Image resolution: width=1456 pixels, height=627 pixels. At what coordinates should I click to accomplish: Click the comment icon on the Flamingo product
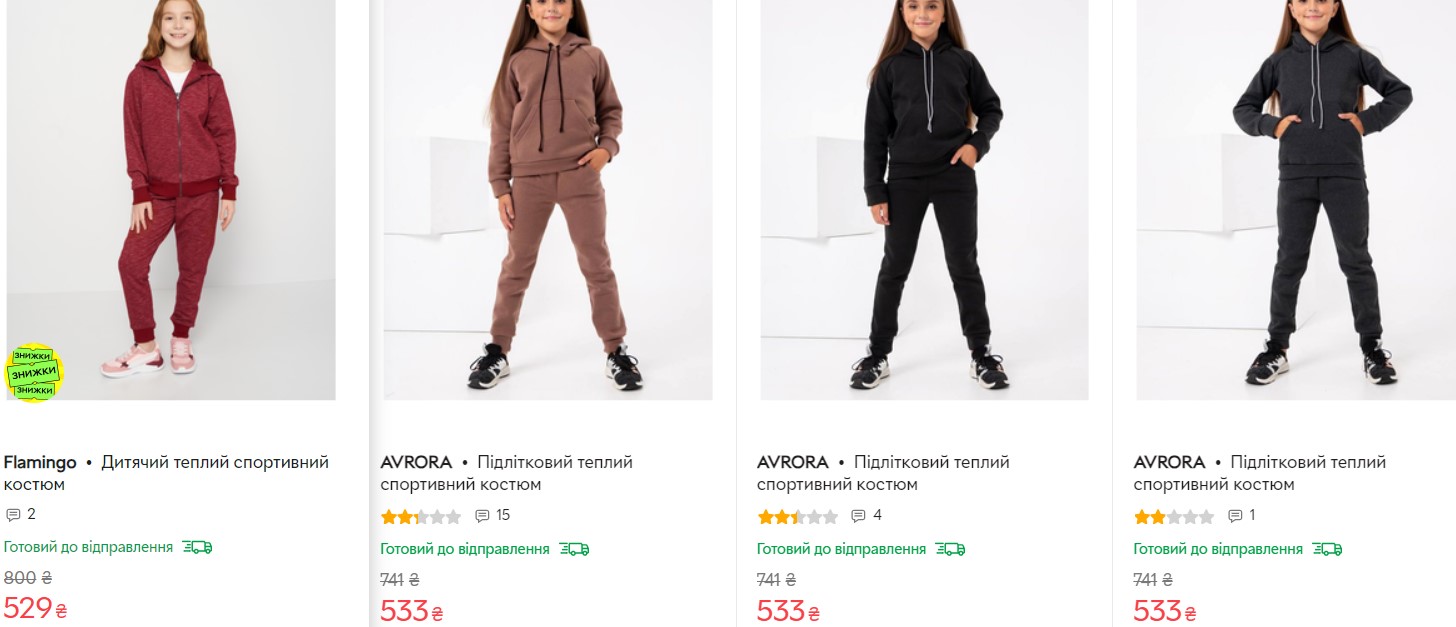coord(13,515)
